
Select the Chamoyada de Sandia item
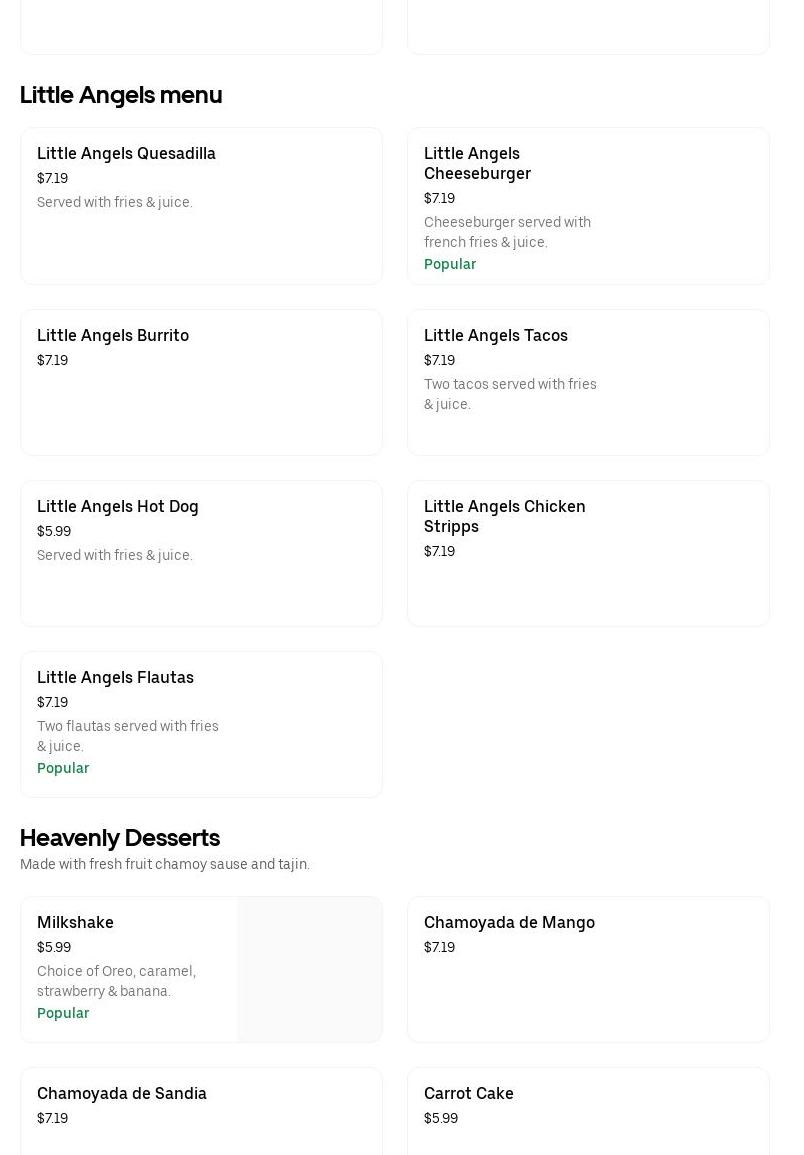[122, 1094]
